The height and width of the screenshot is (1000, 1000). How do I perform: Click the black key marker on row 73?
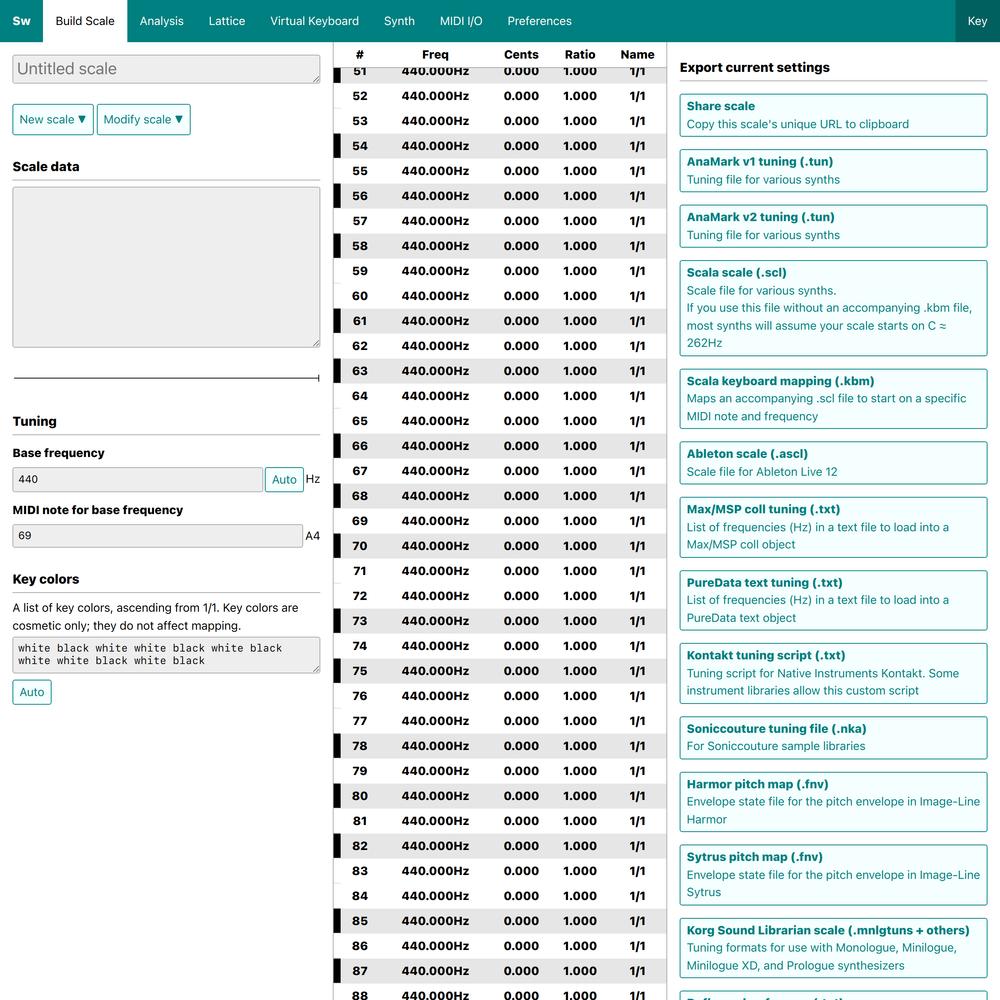pos(337,621)
